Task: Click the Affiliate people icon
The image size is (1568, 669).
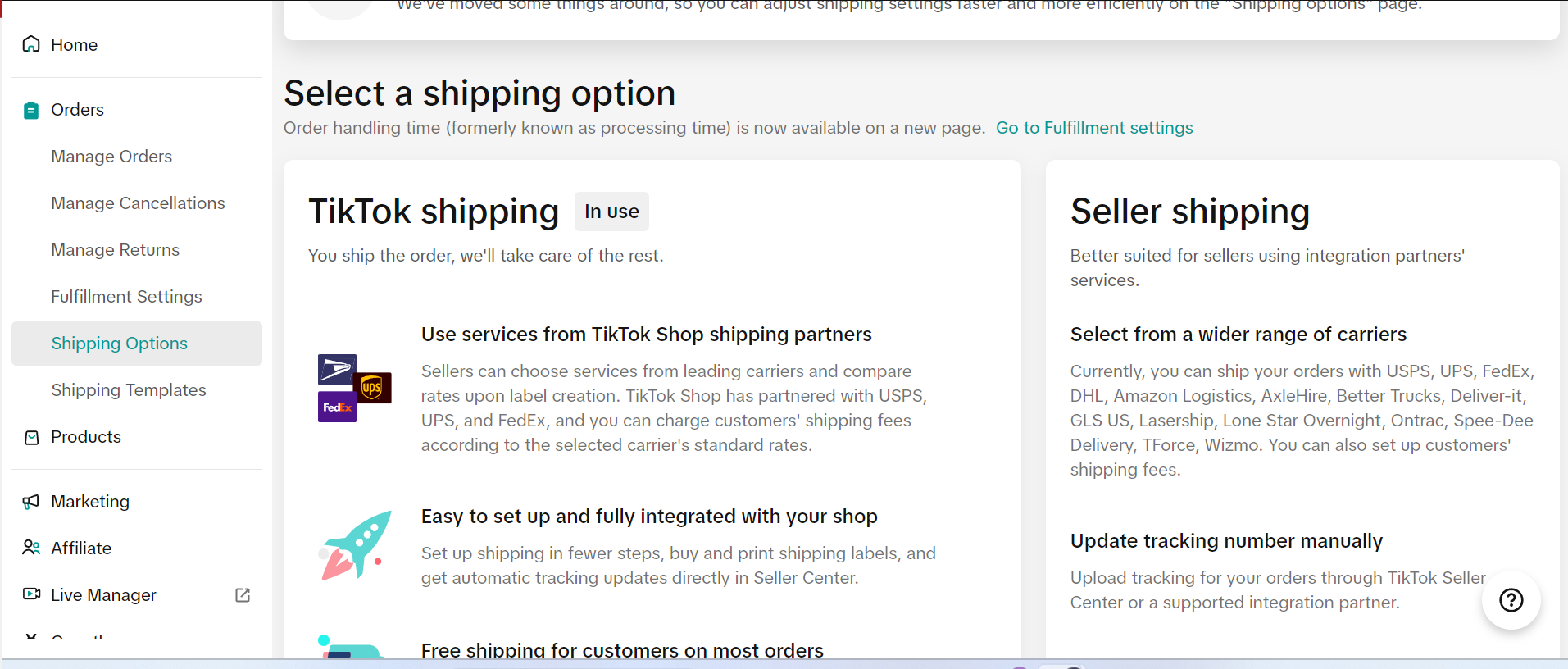Action: click(x=31, y=548)
